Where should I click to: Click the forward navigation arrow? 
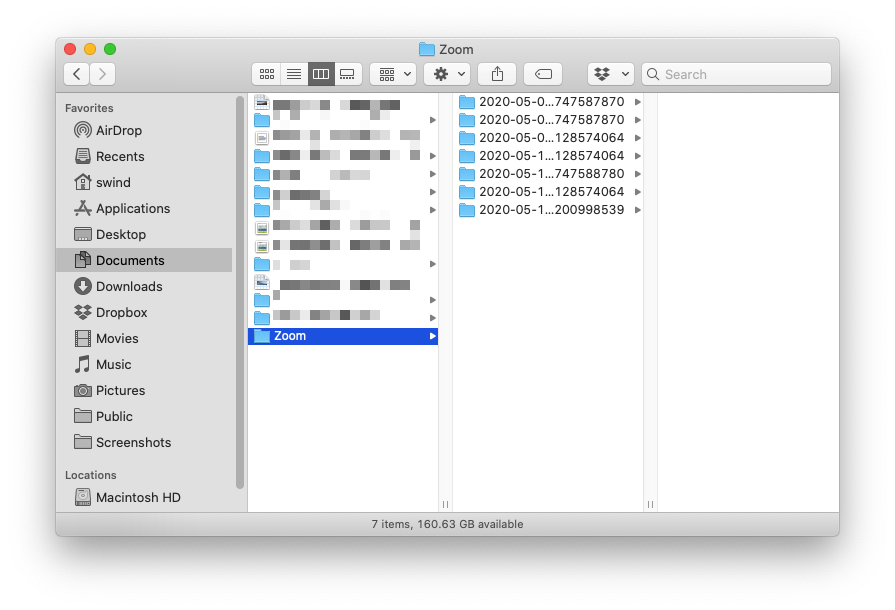(102, 73)
